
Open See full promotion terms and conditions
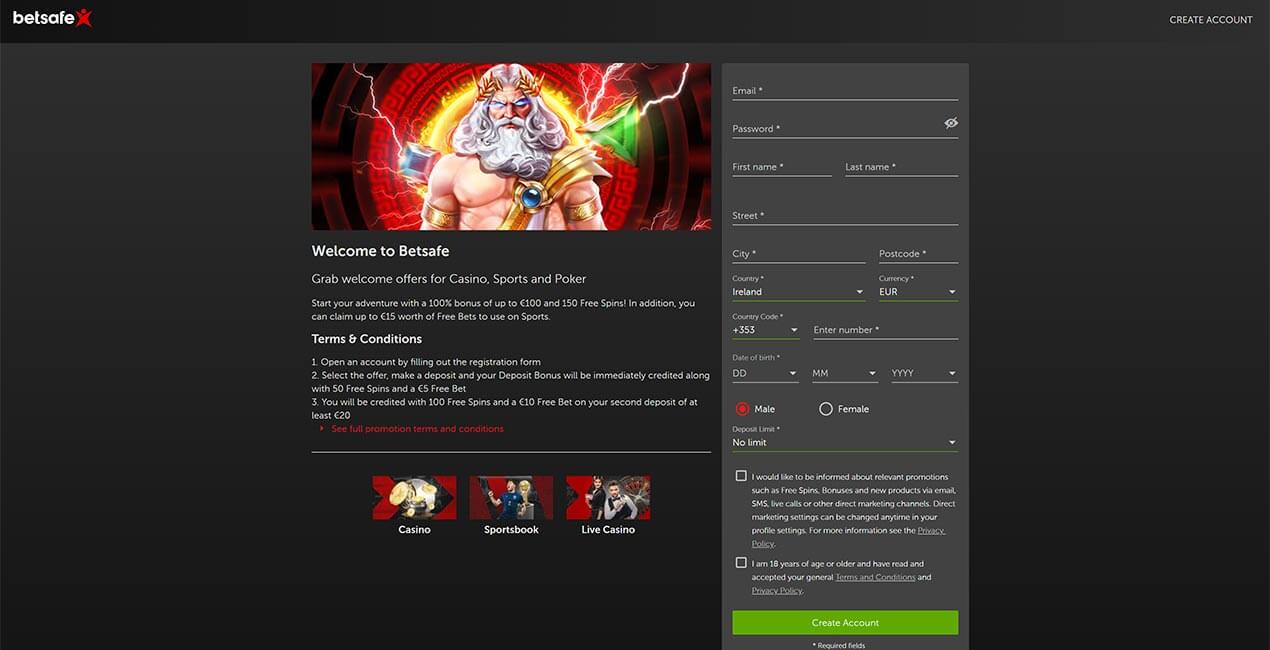(x=417, y=429)
